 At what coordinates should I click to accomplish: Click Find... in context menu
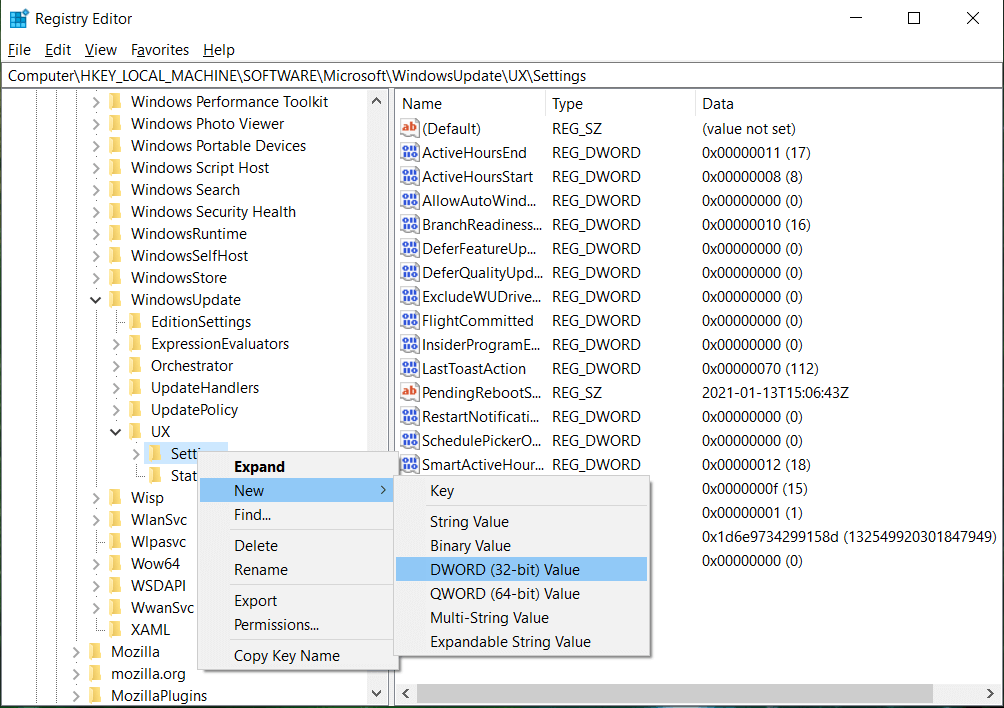coord(296,515)
